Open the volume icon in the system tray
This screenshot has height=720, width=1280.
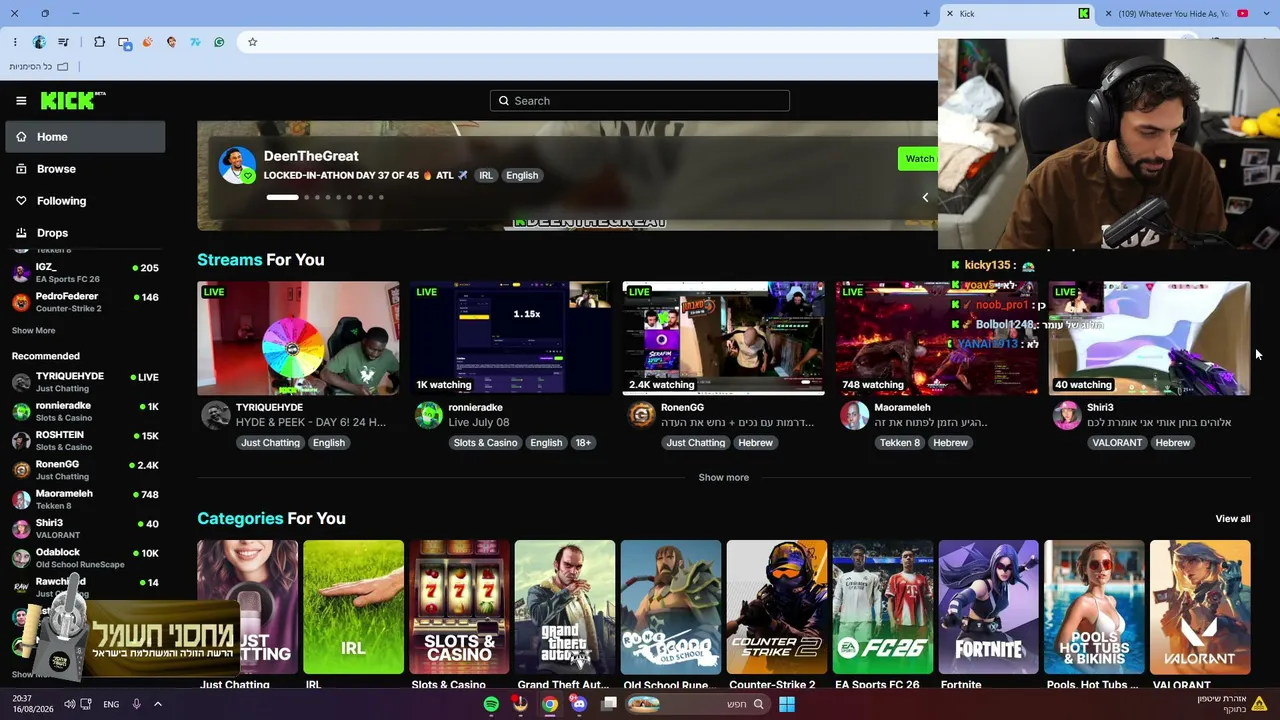coord(69,704)
